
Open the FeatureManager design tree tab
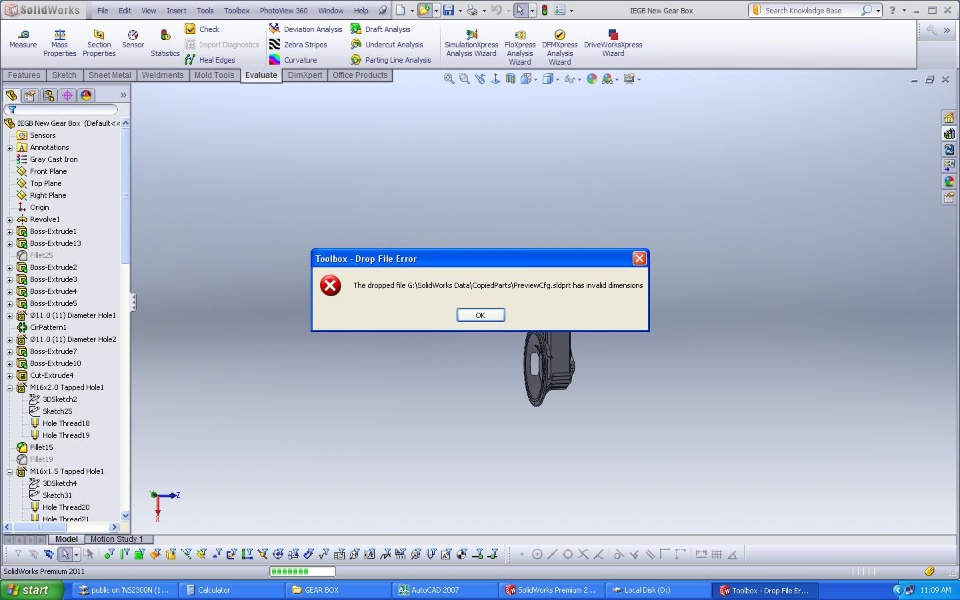pyautogui.click(x=12, y=95)
